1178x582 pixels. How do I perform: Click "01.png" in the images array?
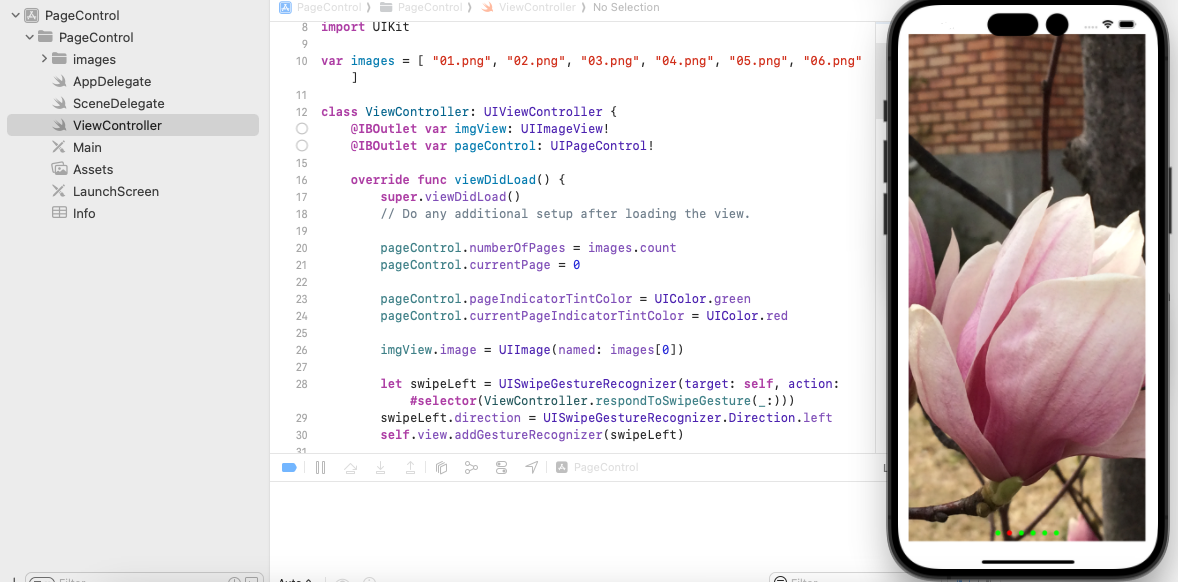point(462,61)
